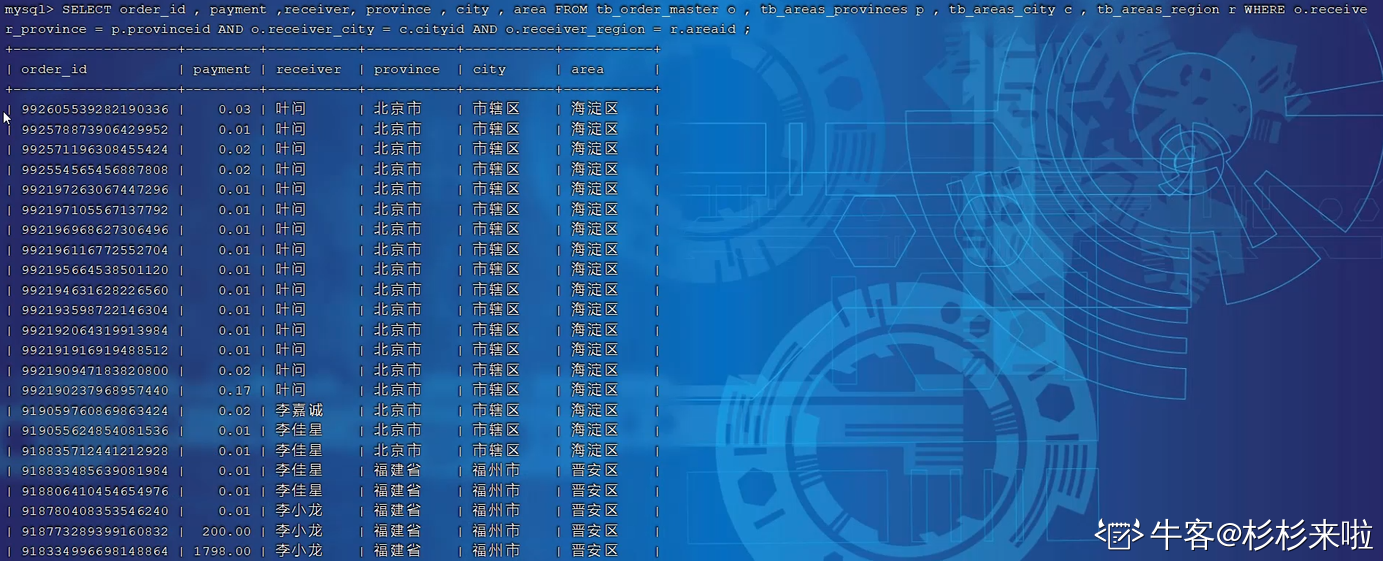Click 福建省 in order 918833485639081984 row
Viewport: 1383px width, 561px height.
coord(398,471)
